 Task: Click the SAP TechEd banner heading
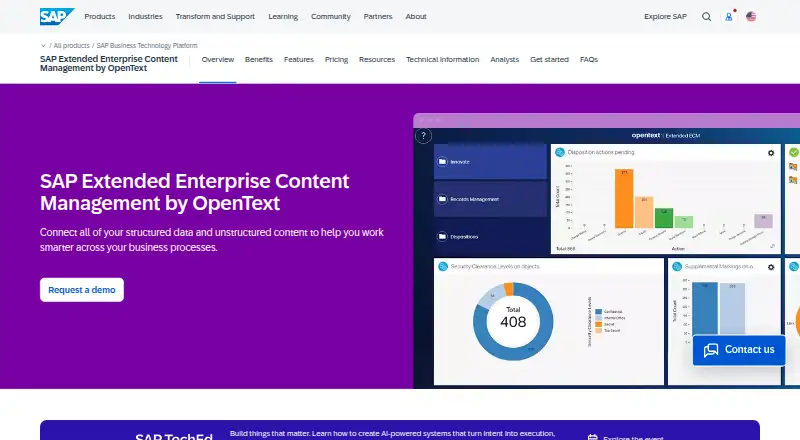tap(174, 436)
